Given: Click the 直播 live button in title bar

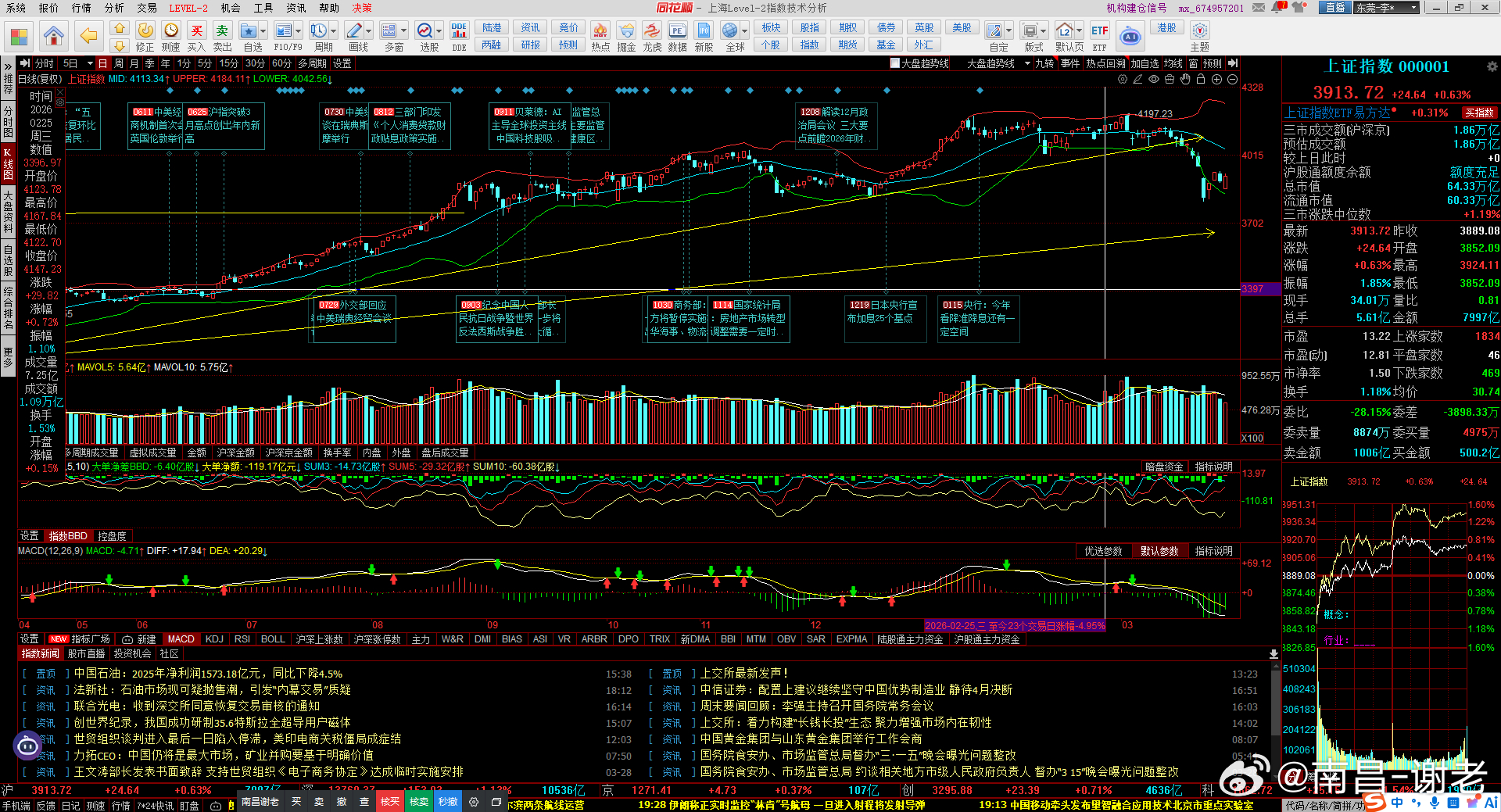Looking at the screenshot, I should pyautogui.click(x=1335, y=8).
